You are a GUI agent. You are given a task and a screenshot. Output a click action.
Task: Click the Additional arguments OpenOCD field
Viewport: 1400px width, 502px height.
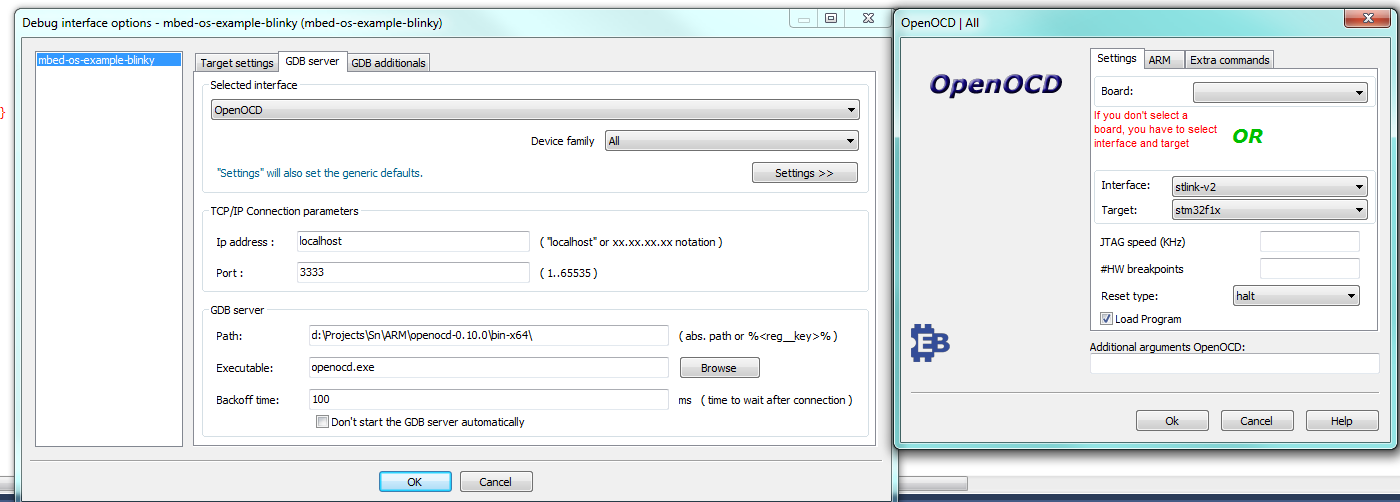click(x=1235, y=364)
